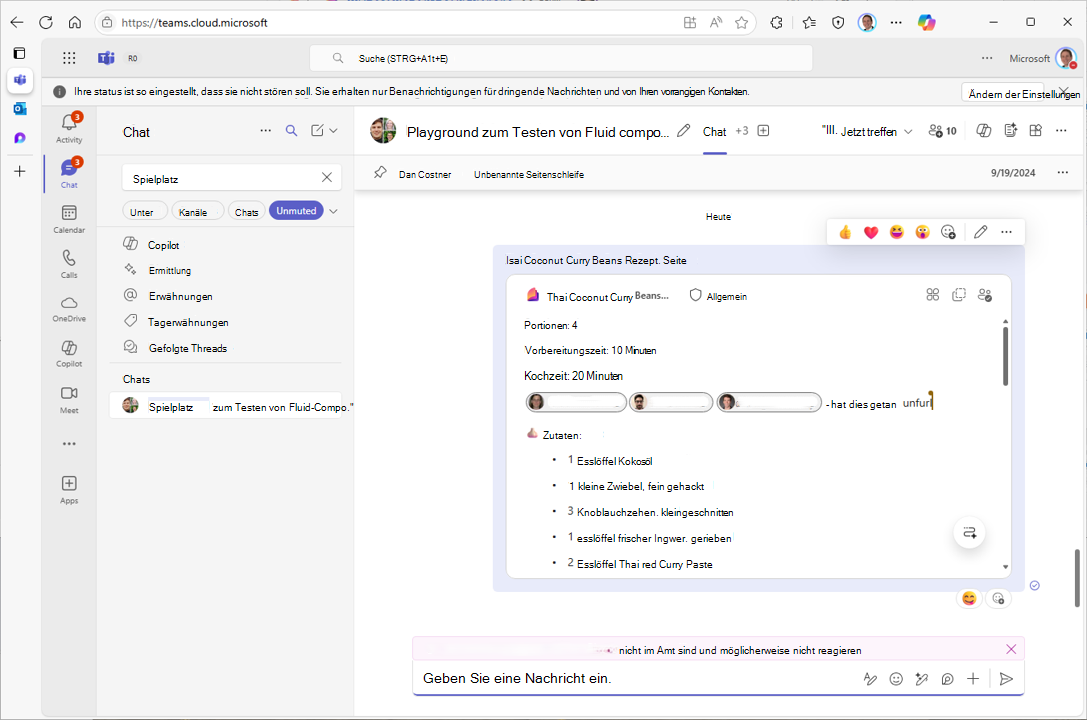Switch to the Chat tab of the group
1087x720 pixels.
click(714, 131)
